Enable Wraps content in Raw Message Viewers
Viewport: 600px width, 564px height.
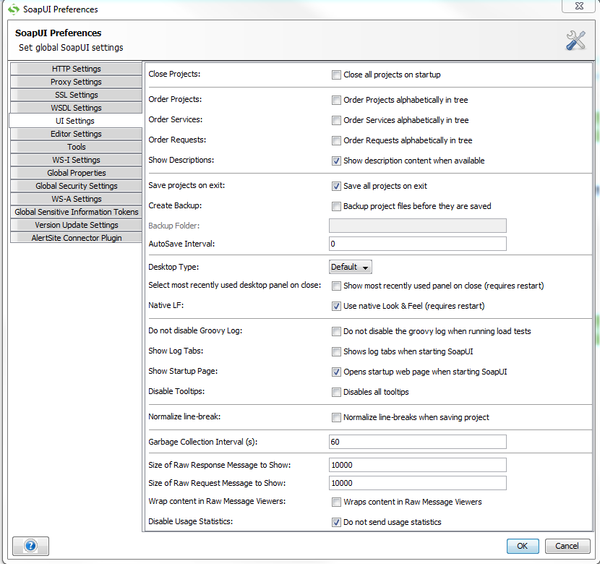click(336, 502)
